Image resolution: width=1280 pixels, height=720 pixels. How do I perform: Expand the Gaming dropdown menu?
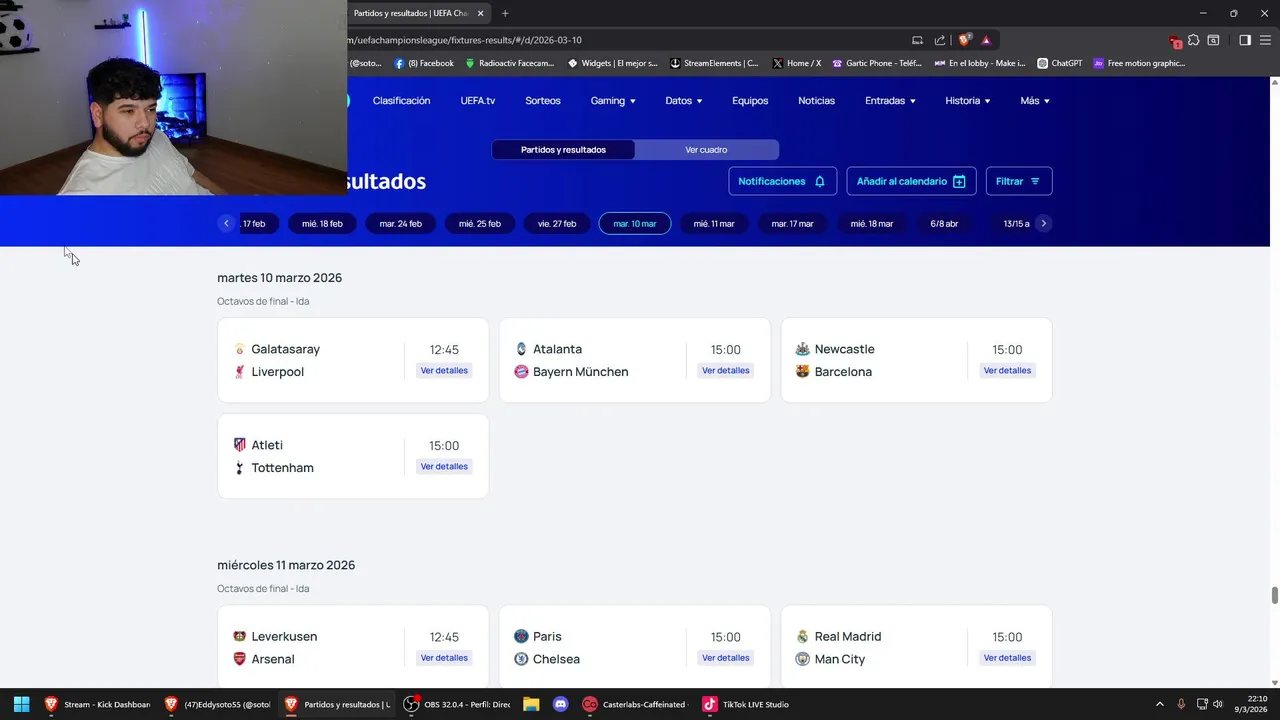[x=613, y=101]
